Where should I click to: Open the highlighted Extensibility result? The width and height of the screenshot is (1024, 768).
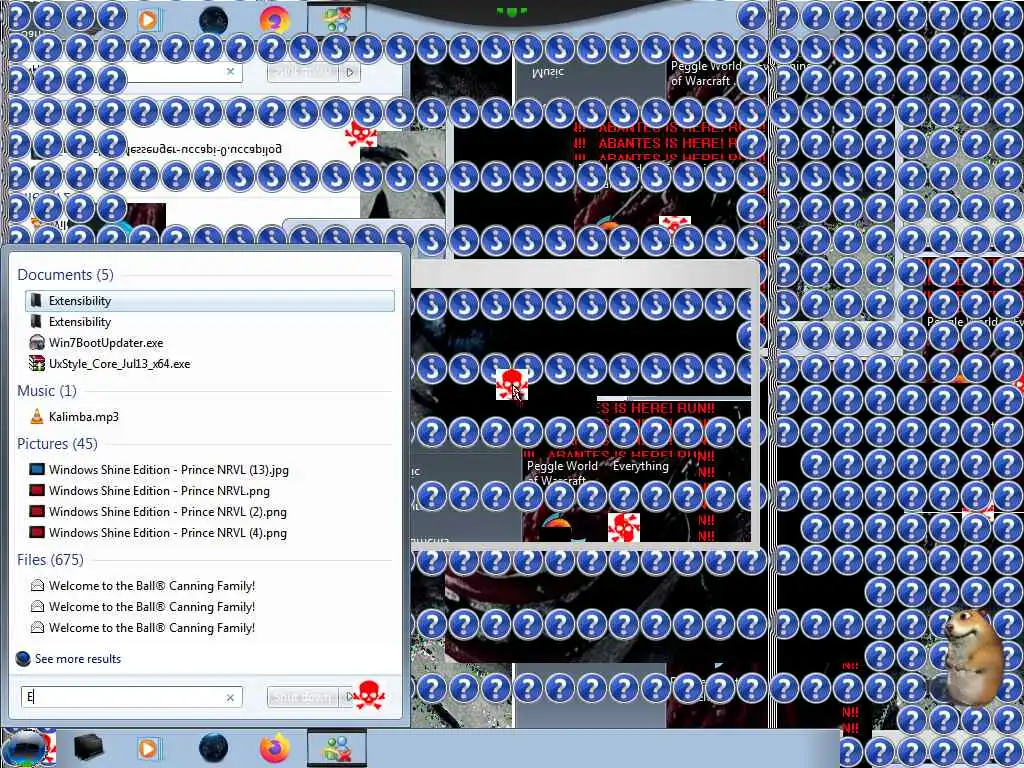point(210,300)
